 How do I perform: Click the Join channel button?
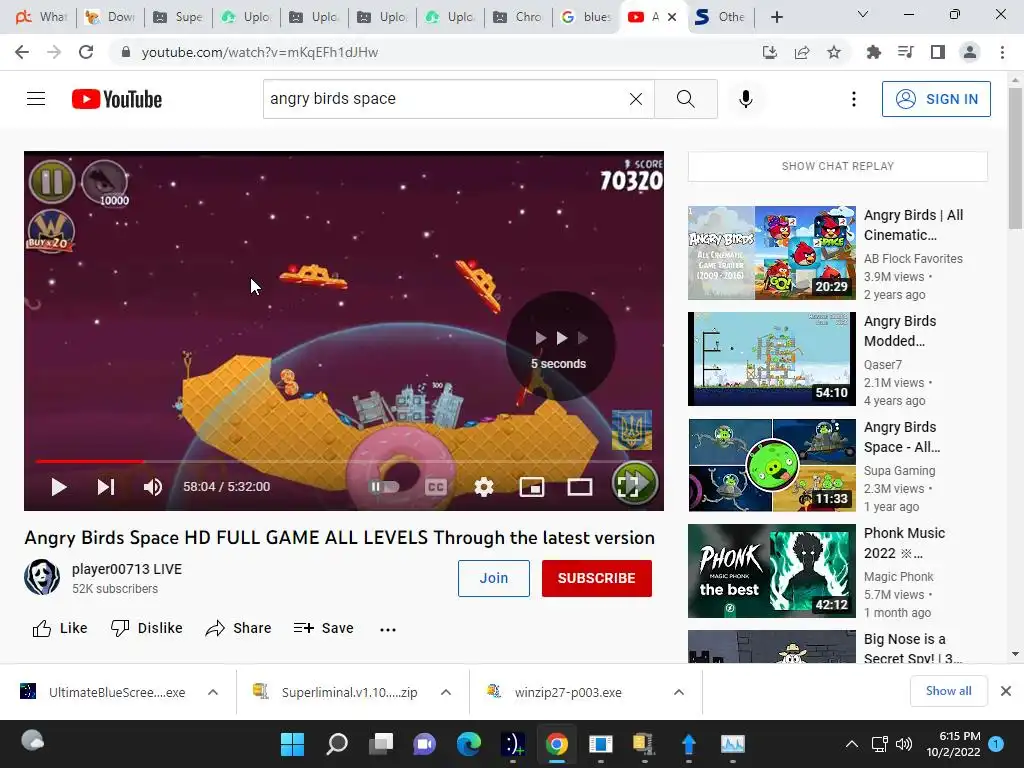click(x=494, y=578)
